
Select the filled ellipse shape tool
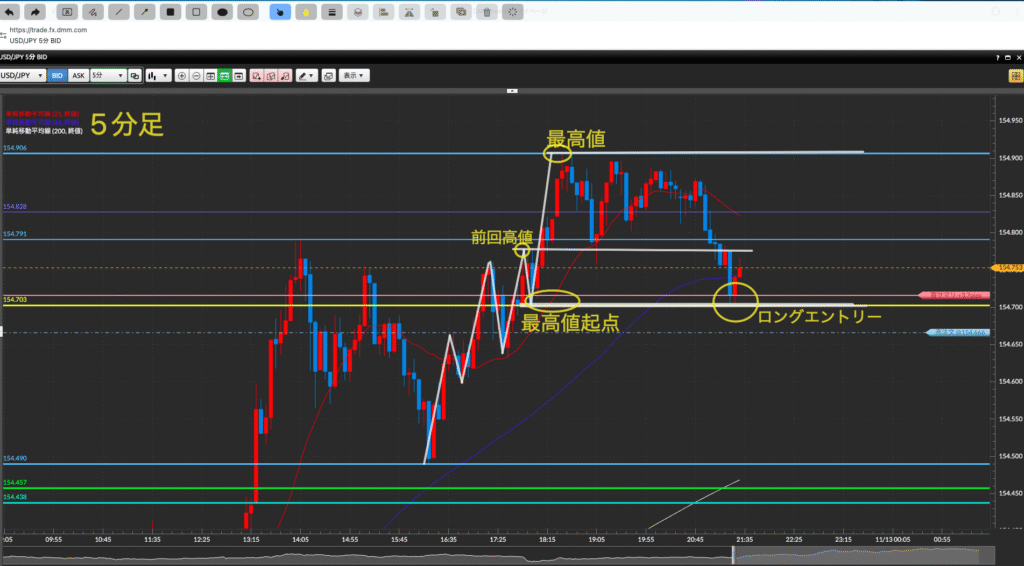tap(222, 12)
